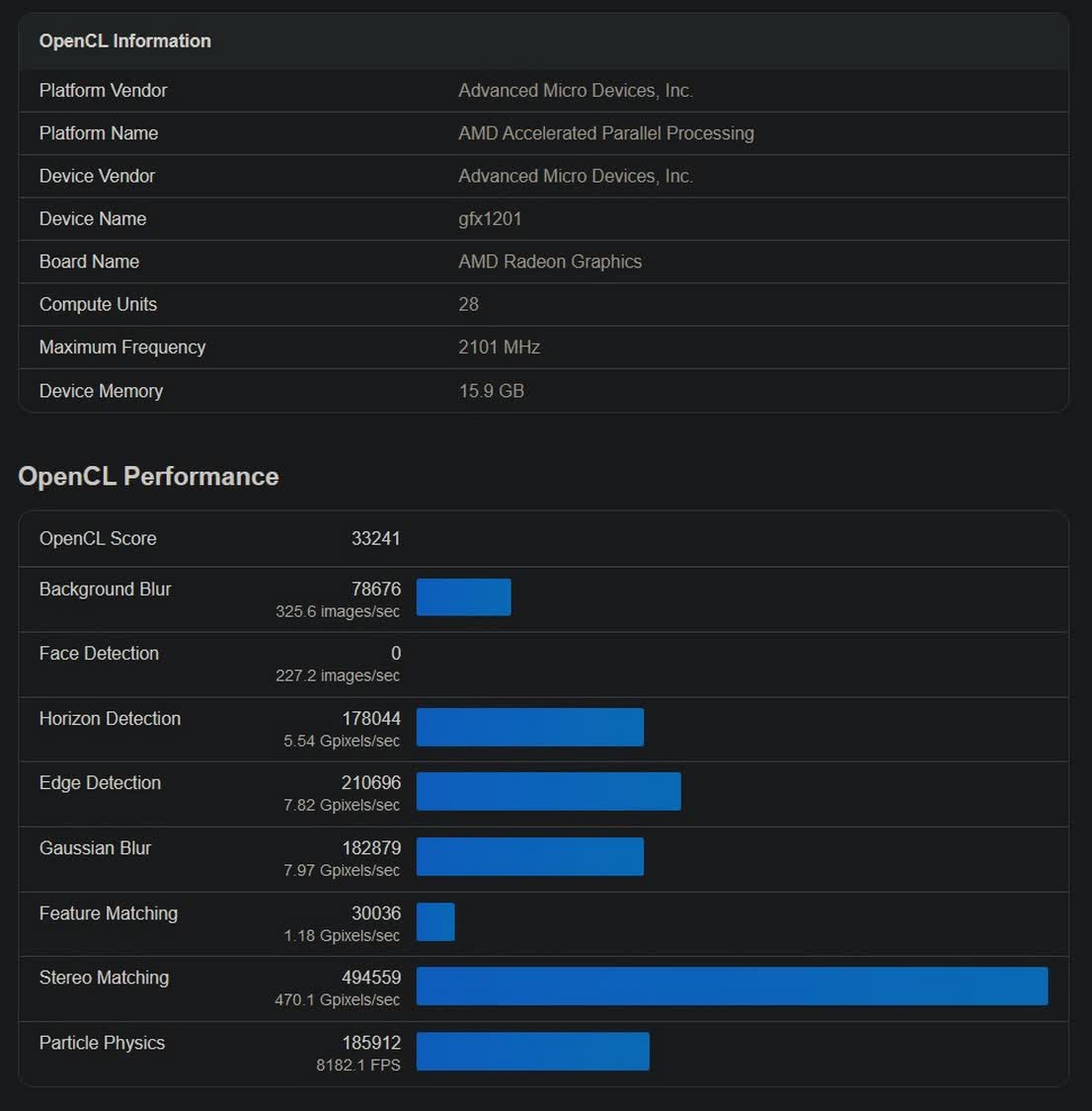Select the Stereo Matching score 494559
1092x1111 pixels.
tap(370, 978)
